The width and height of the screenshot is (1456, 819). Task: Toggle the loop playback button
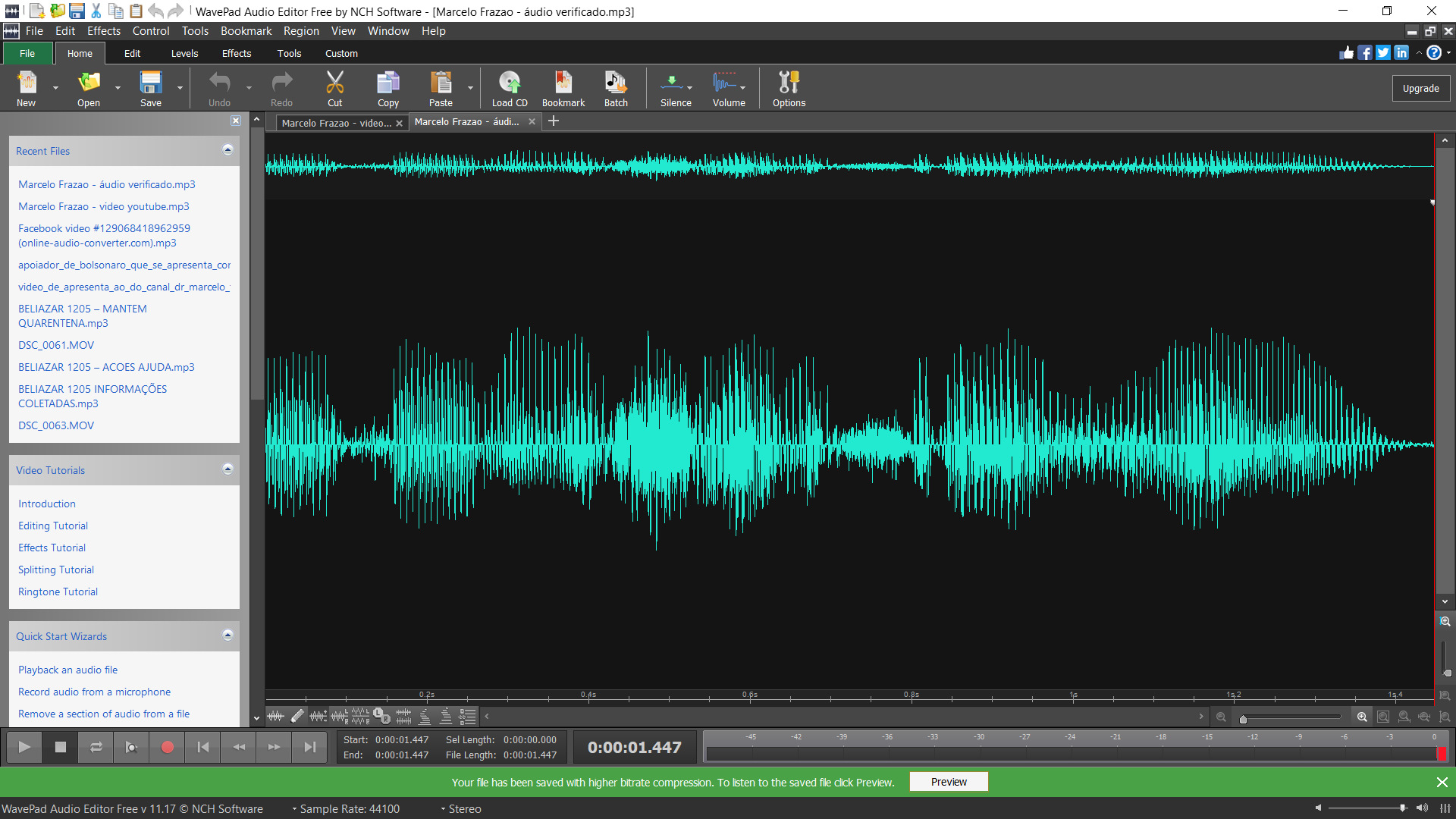pos(96,747)
